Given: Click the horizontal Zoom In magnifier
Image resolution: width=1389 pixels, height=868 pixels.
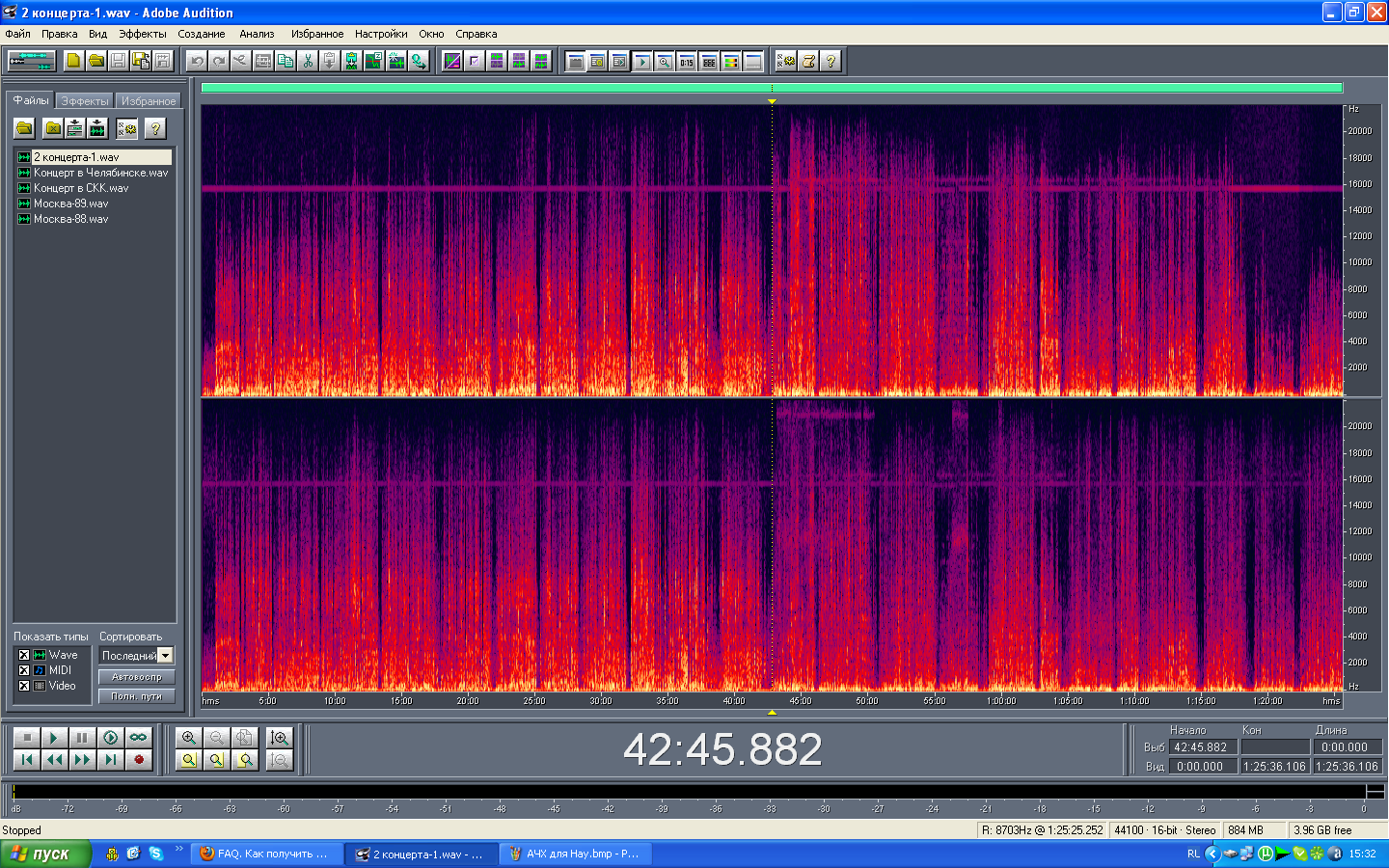Looking at the screenshot, I should coord(189,738).
